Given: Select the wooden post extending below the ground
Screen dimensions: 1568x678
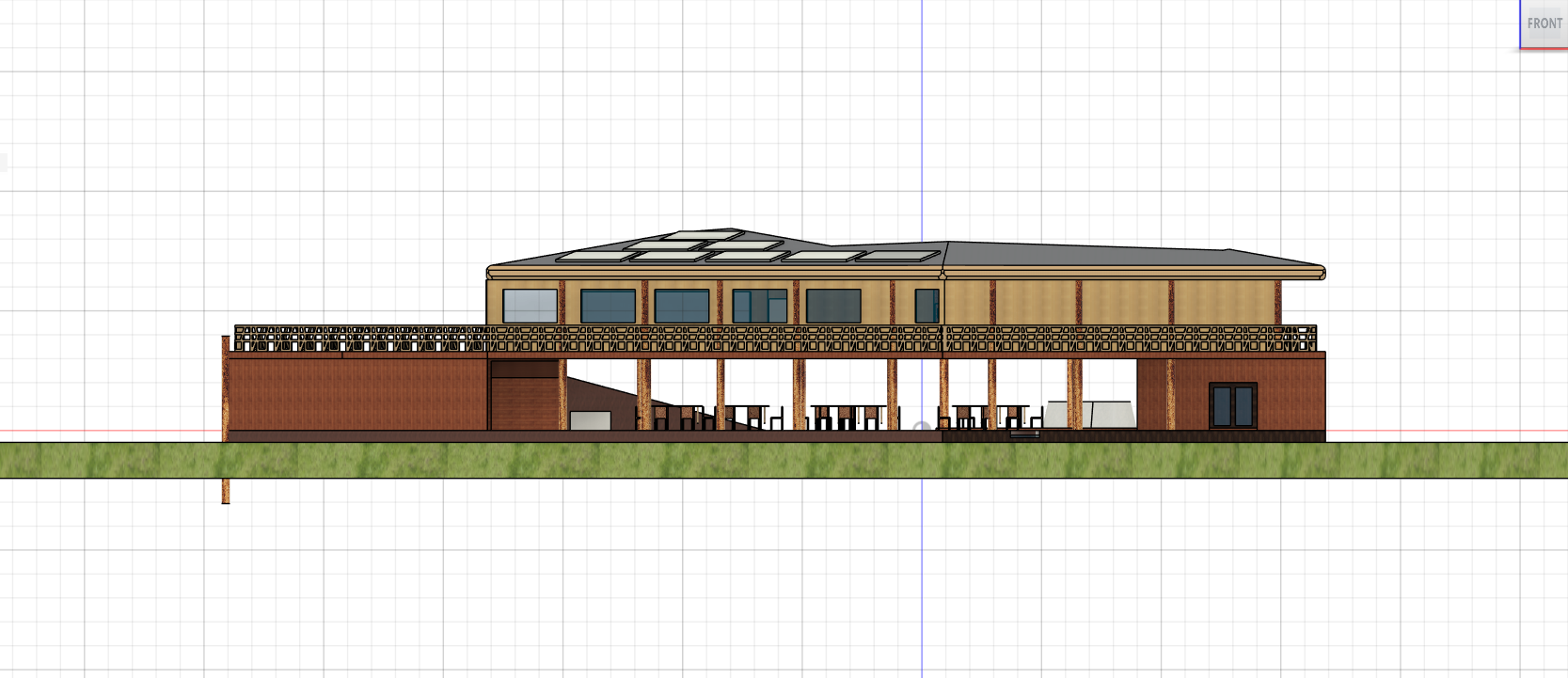Looking at the screenshot, I should (226, 419).
